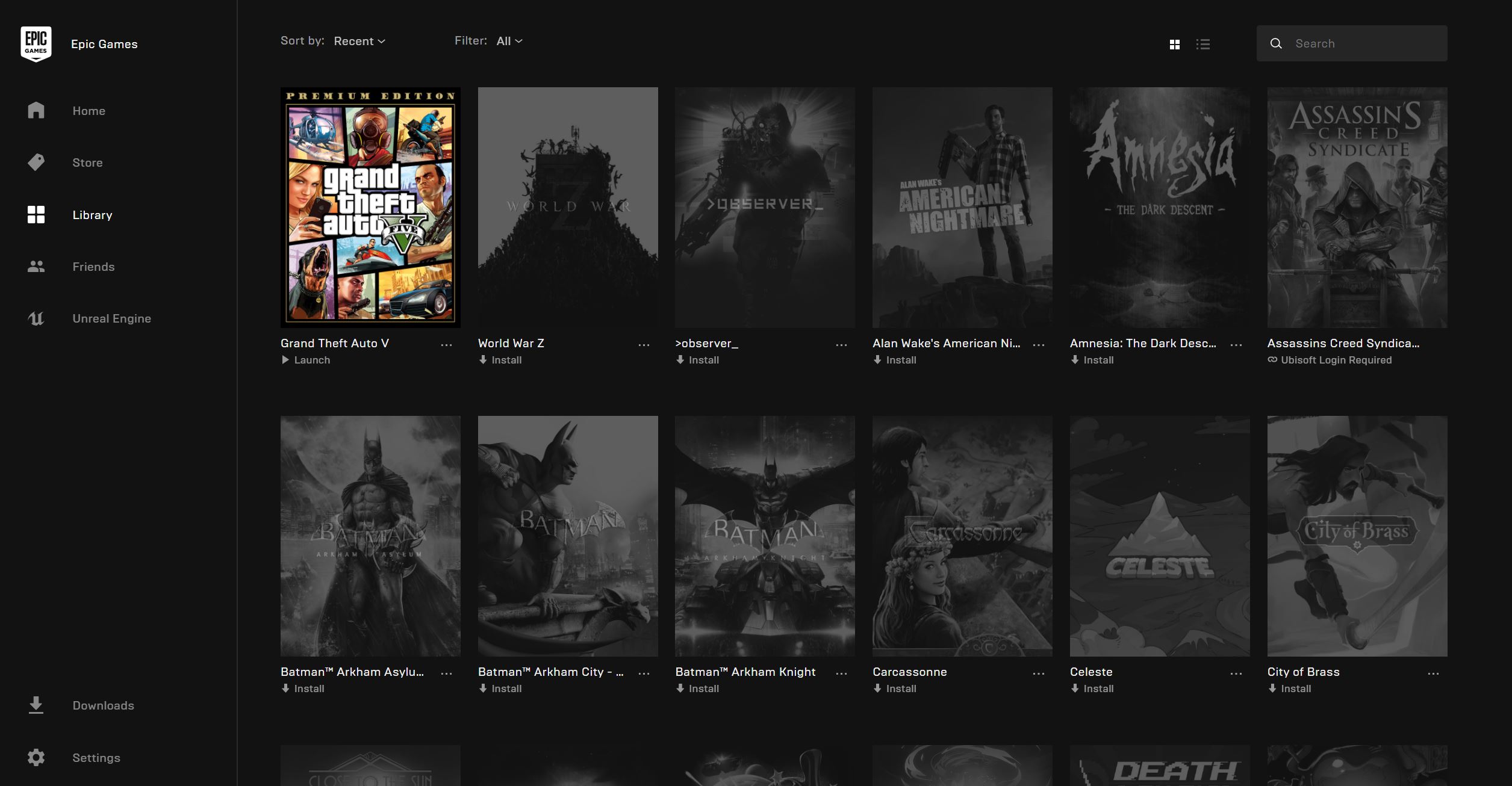Open the Assassin's Creed Syndicate cover
Image resolution: width=1512 pixels, height=786 pixels.
1357,208
